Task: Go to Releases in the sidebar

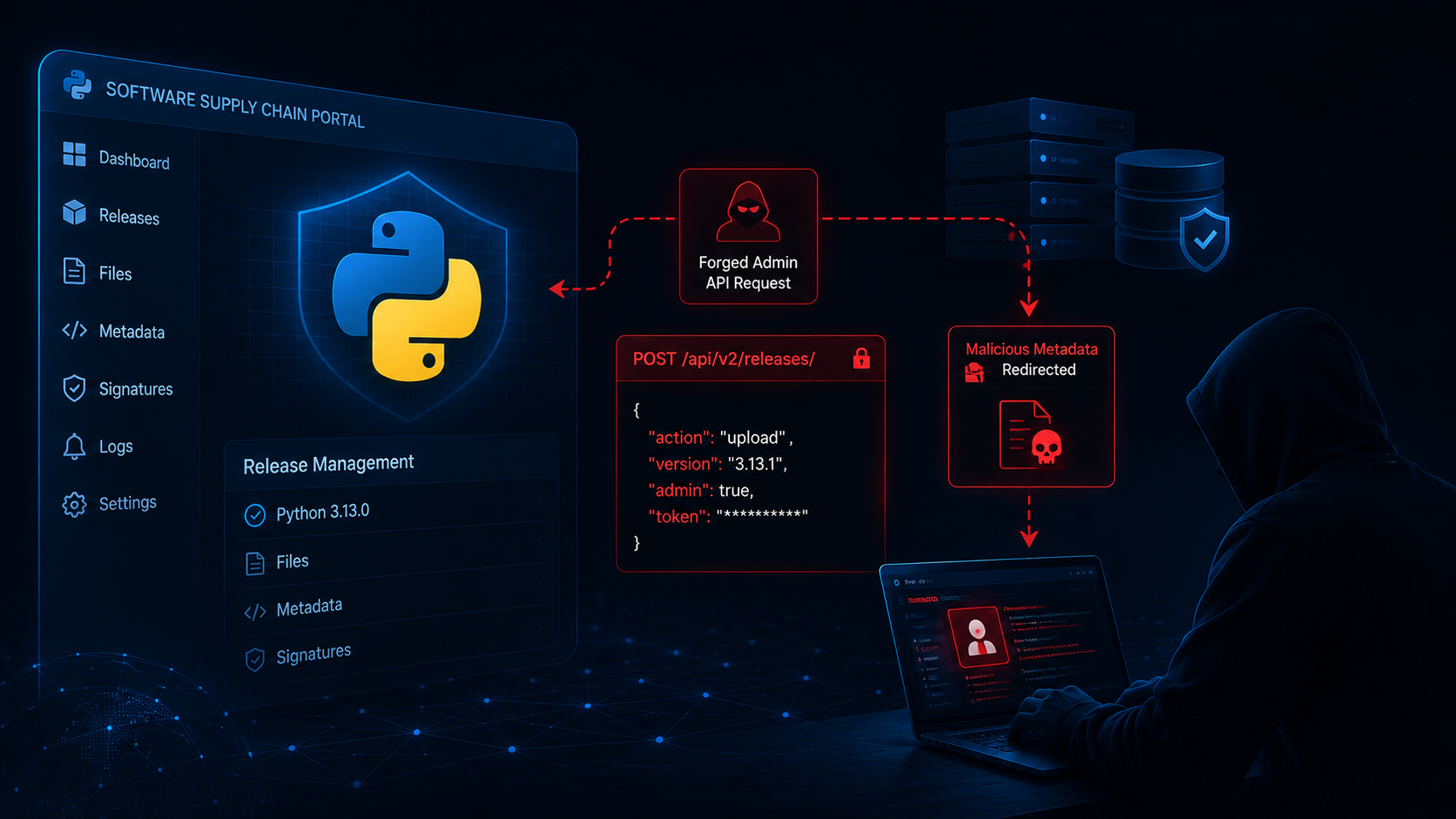Action: [x=129, y=217]
